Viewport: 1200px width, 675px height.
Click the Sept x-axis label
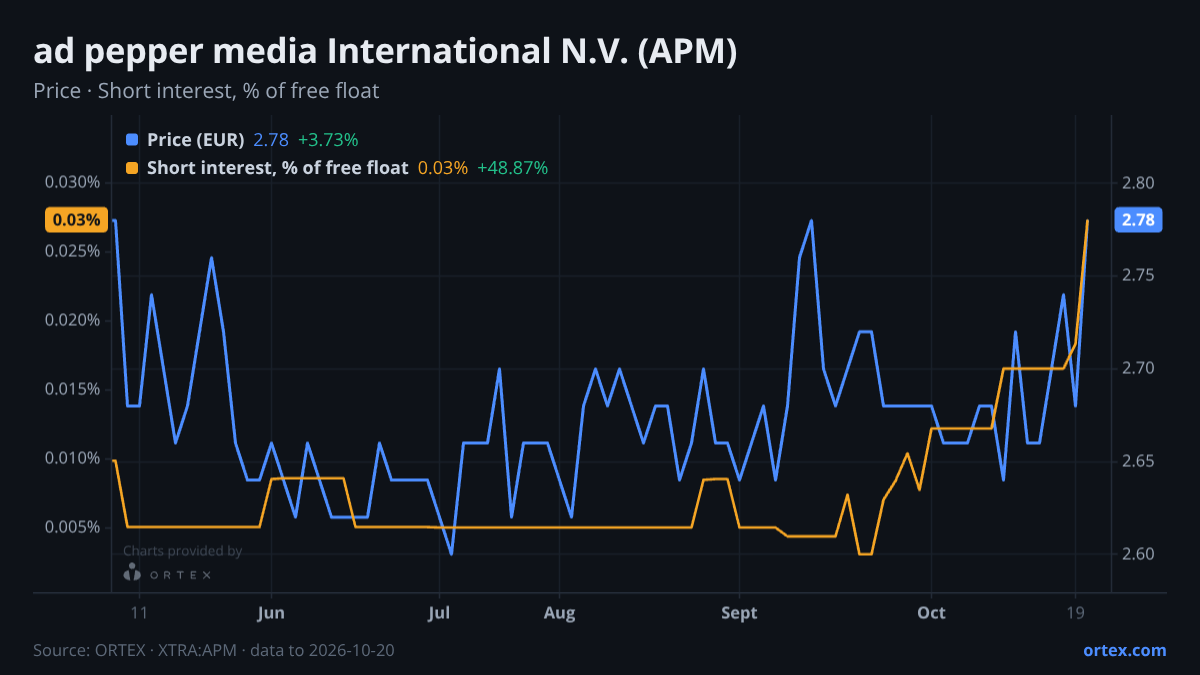[739, 613]
